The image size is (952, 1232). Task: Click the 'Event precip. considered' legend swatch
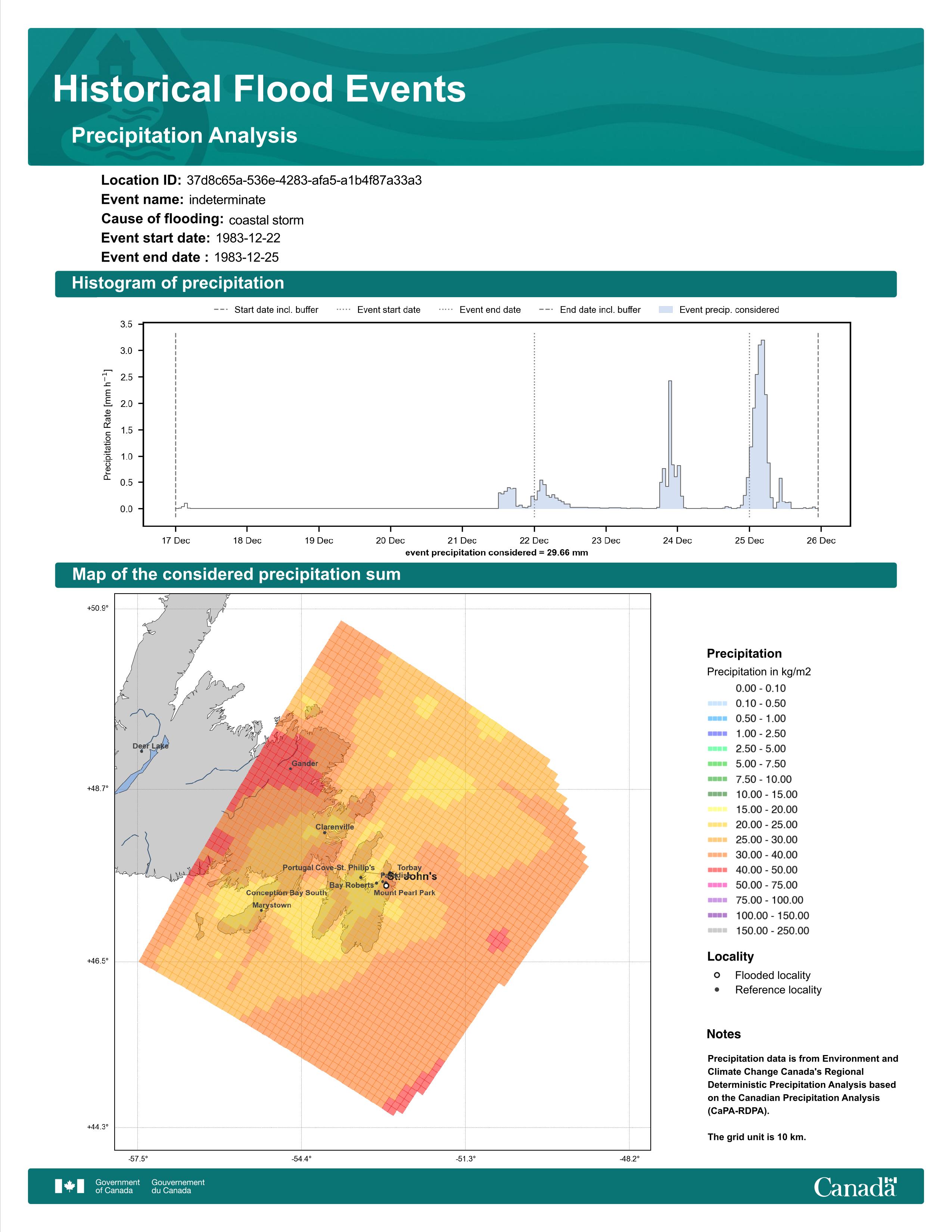click(666, 310)
